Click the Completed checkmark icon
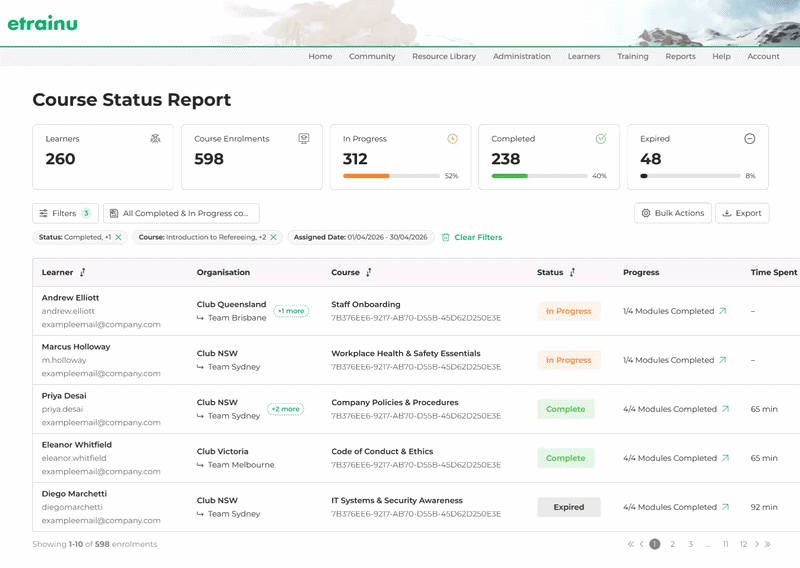 tap(601, 138)
